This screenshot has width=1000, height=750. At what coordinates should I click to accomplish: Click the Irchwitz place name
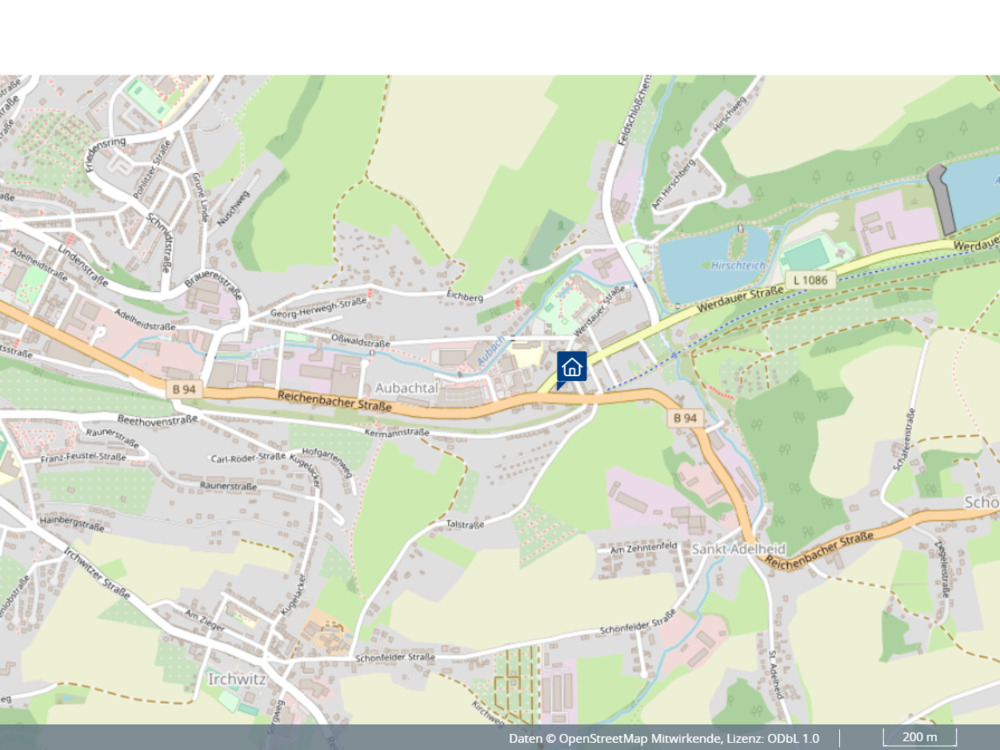(x=237, y=679)
